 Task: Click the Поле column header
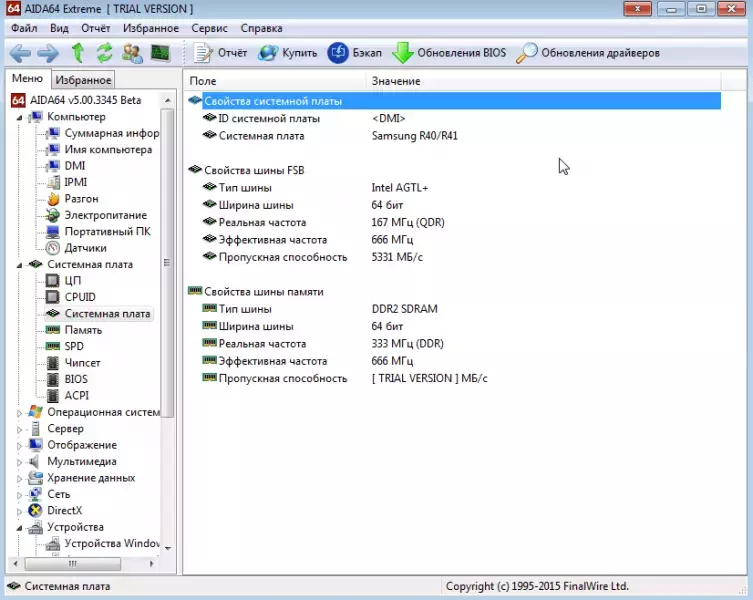click(x=275, y=81)
